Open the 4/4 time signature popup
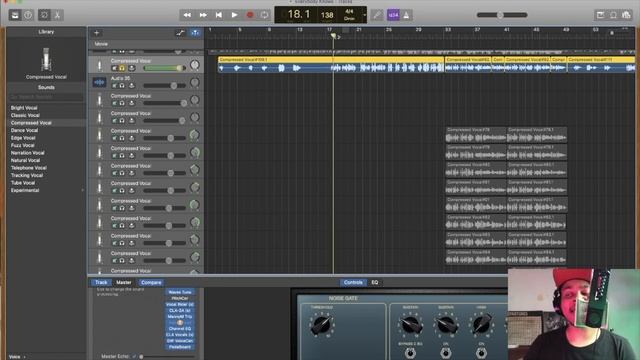The image size is (640, 360). [349, 11]
